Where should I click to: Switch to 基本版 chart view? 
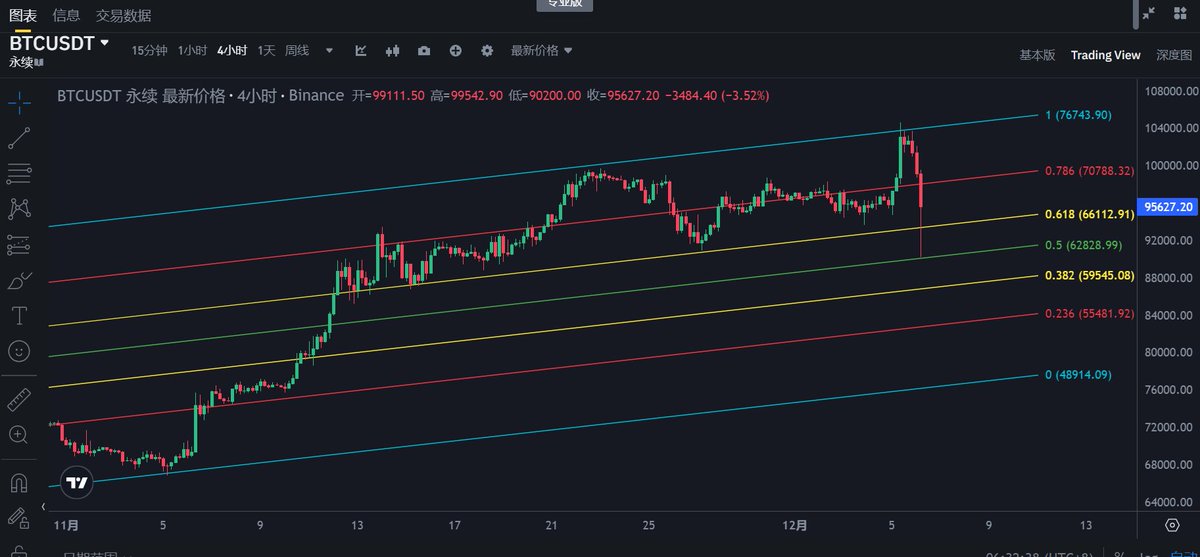coord(1037,55)
